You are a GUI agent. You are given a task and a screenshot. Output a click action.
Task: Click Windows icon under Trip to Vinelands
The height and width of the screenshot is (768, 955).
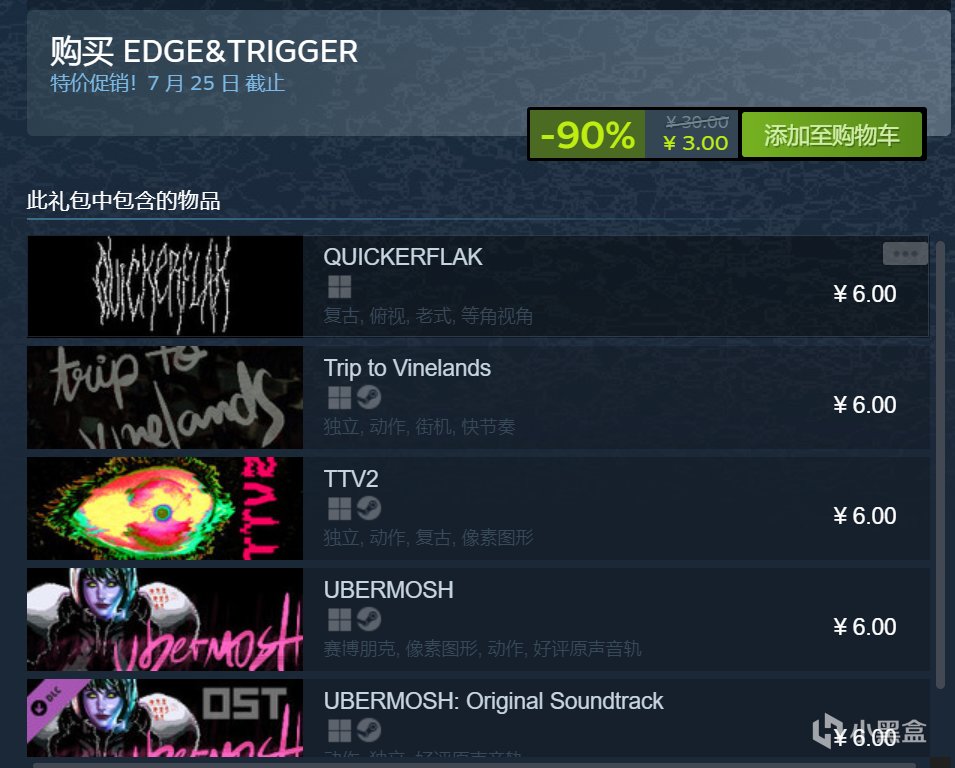[x=339, y=398]
